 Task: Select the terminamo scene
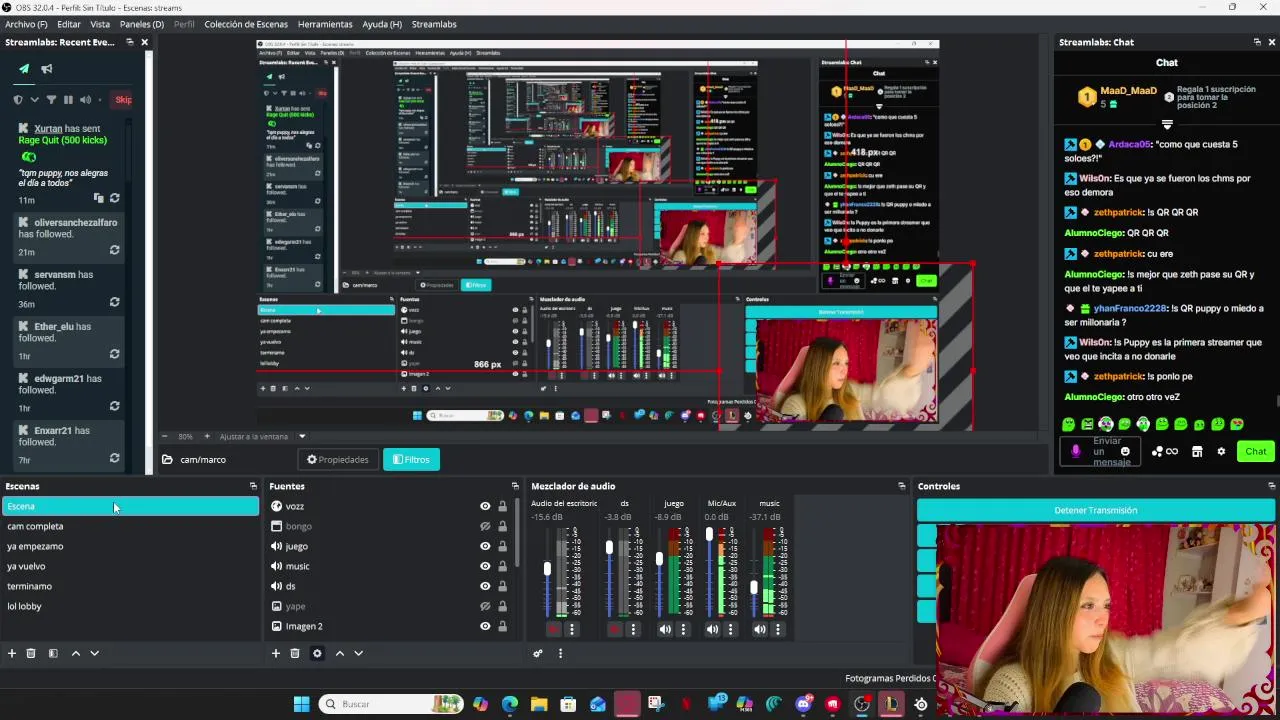(130, 586)
